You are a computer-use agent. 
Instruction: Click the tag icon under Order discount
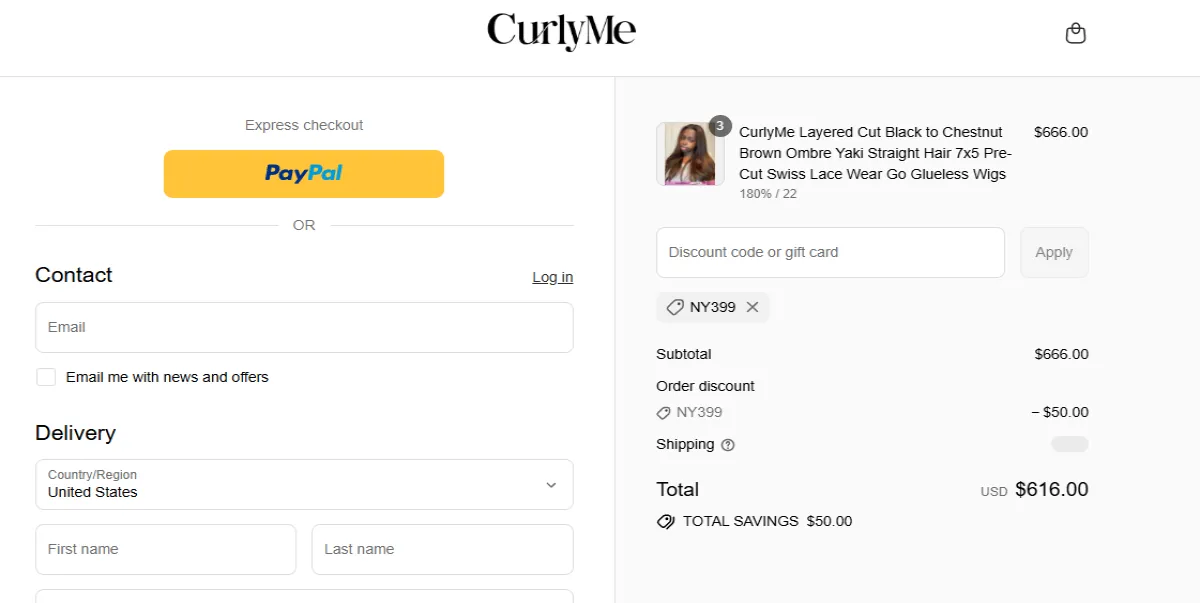point(665,412)
